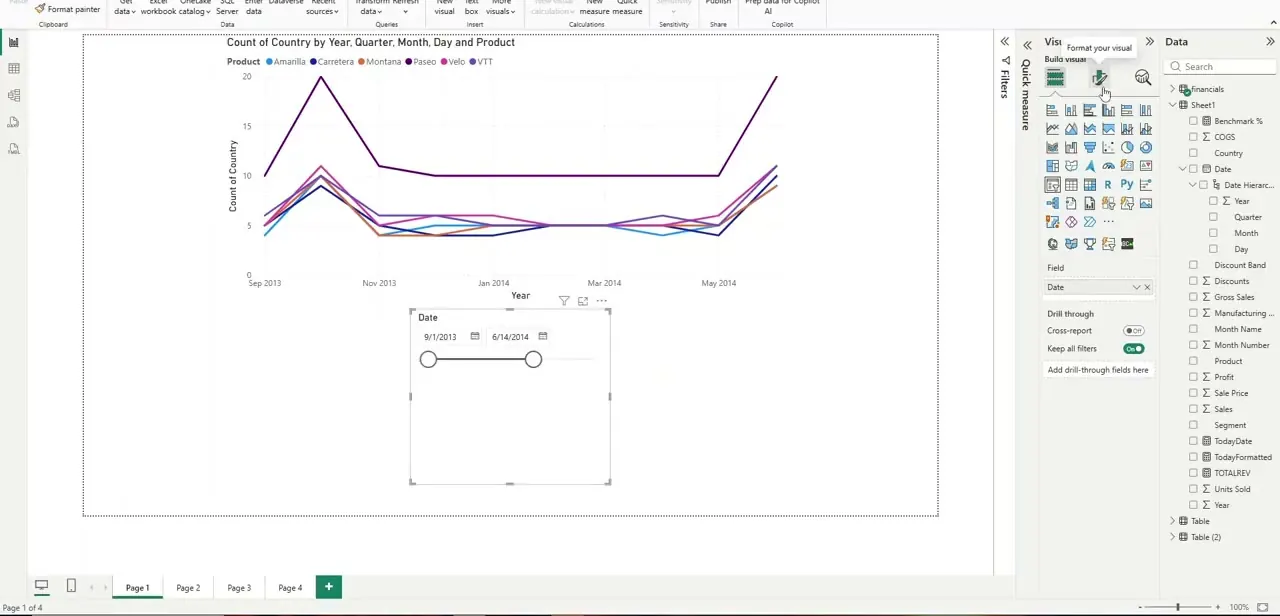
Task: Click the slicer start slider handle
Action: pyautogui.click(x=428, y=360)
